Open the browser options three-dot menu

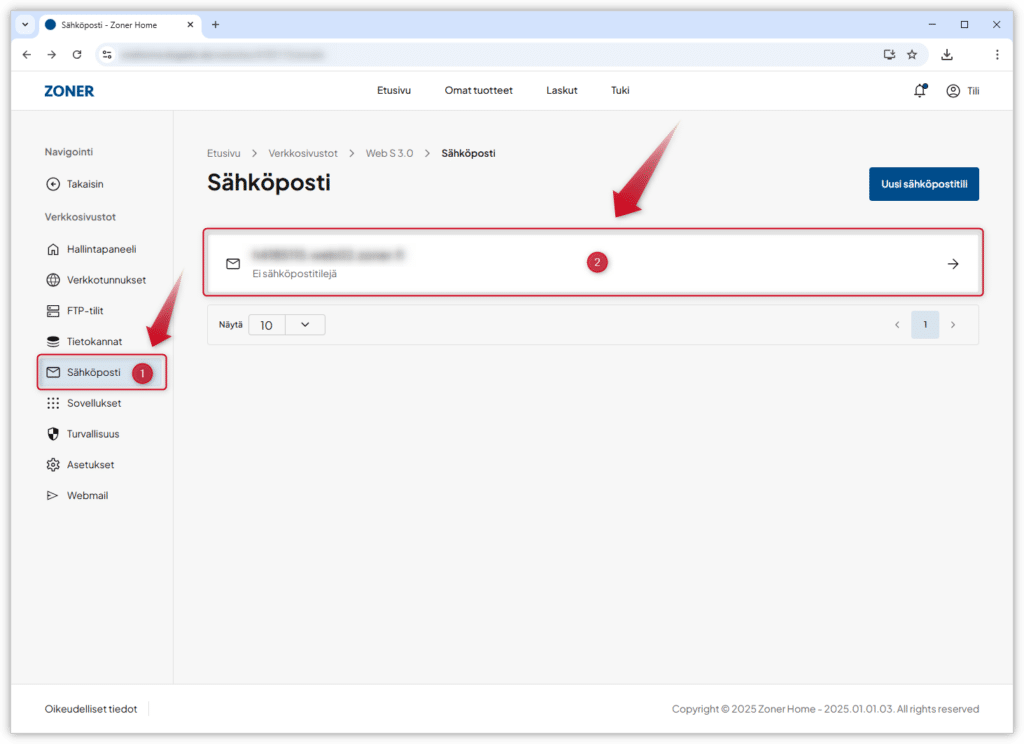[x=997, y=55]
